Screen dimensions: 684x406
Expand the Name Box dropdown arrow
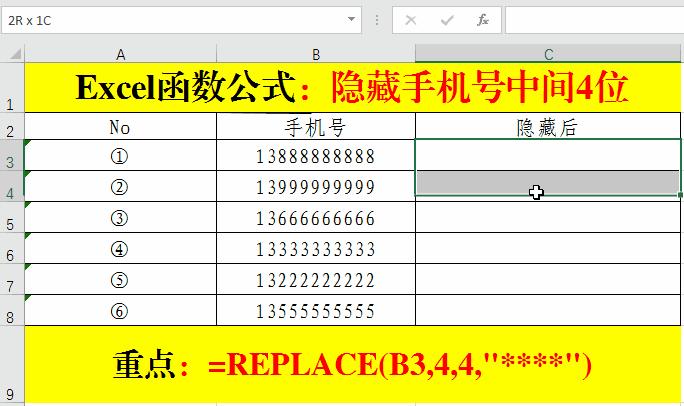point(351,19)
